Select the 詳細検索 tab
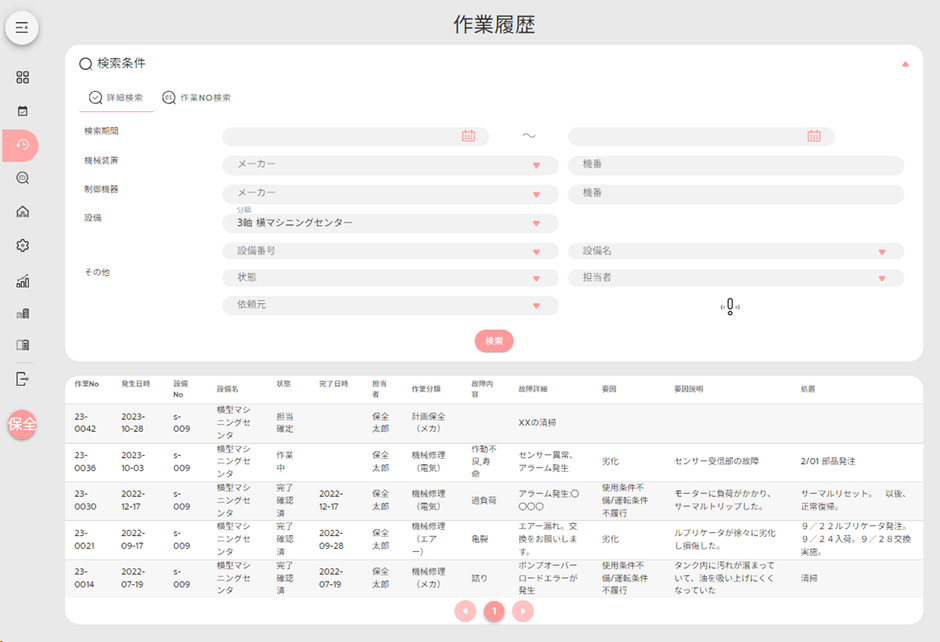 point(116,98)
